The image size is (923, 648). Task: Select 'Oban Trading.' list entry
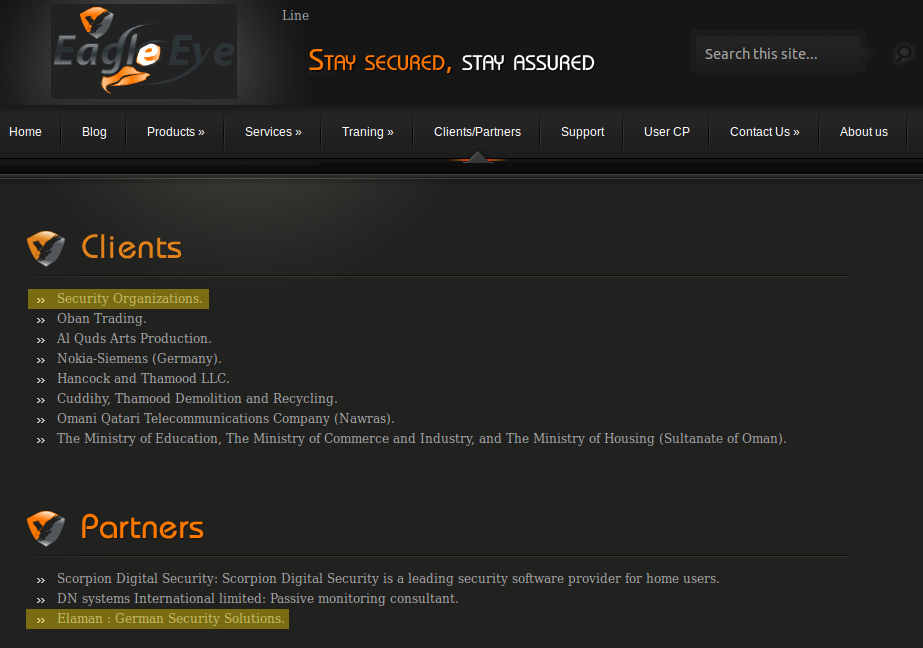(x=101, y=319)
